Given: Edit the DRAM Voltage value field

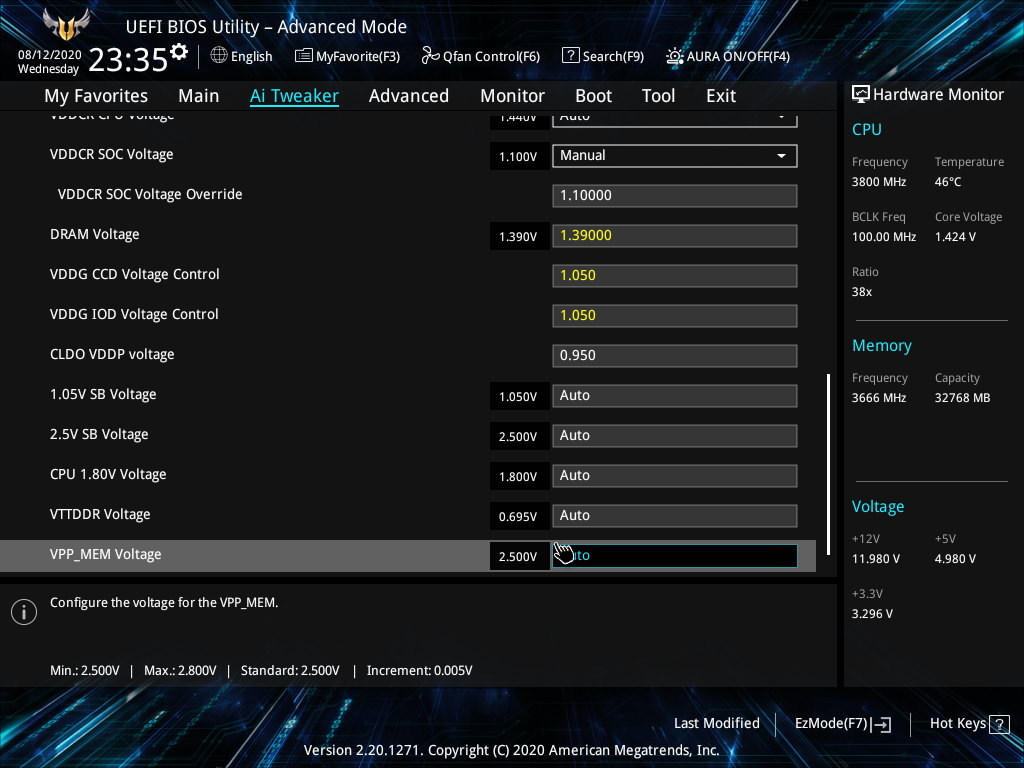Looking at the screenshot, I should [x=675, y=236].
